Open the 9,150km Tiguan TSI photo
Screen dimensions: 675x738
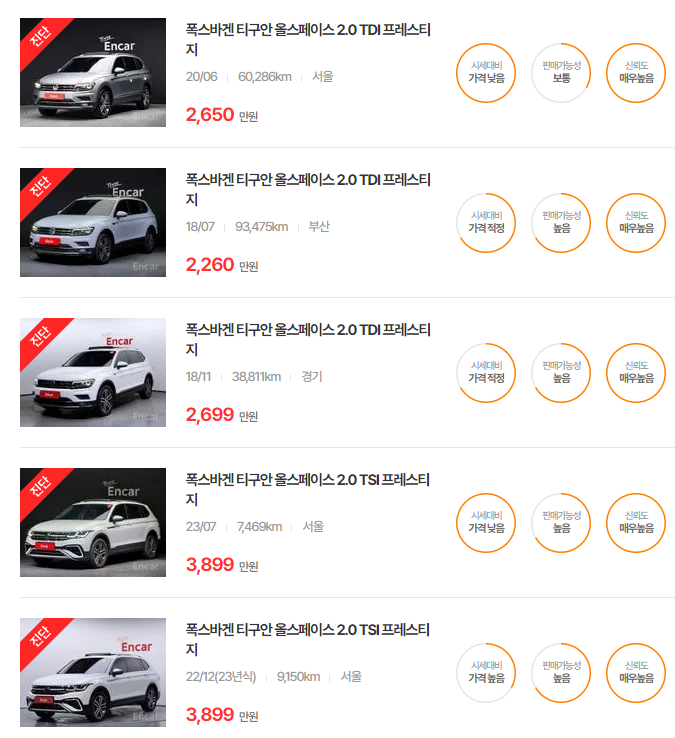pyautogui.click(x=93, y=672)
